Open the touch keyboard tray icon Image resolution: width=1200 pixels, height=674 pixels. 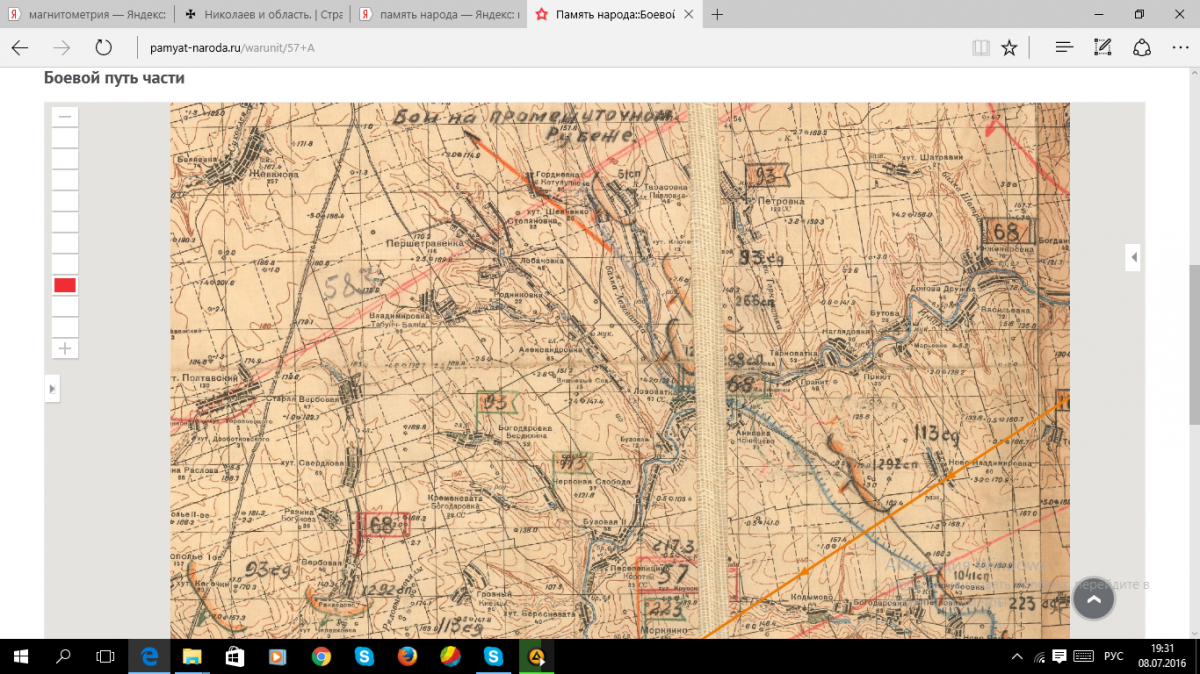[x=1085, y=656]
